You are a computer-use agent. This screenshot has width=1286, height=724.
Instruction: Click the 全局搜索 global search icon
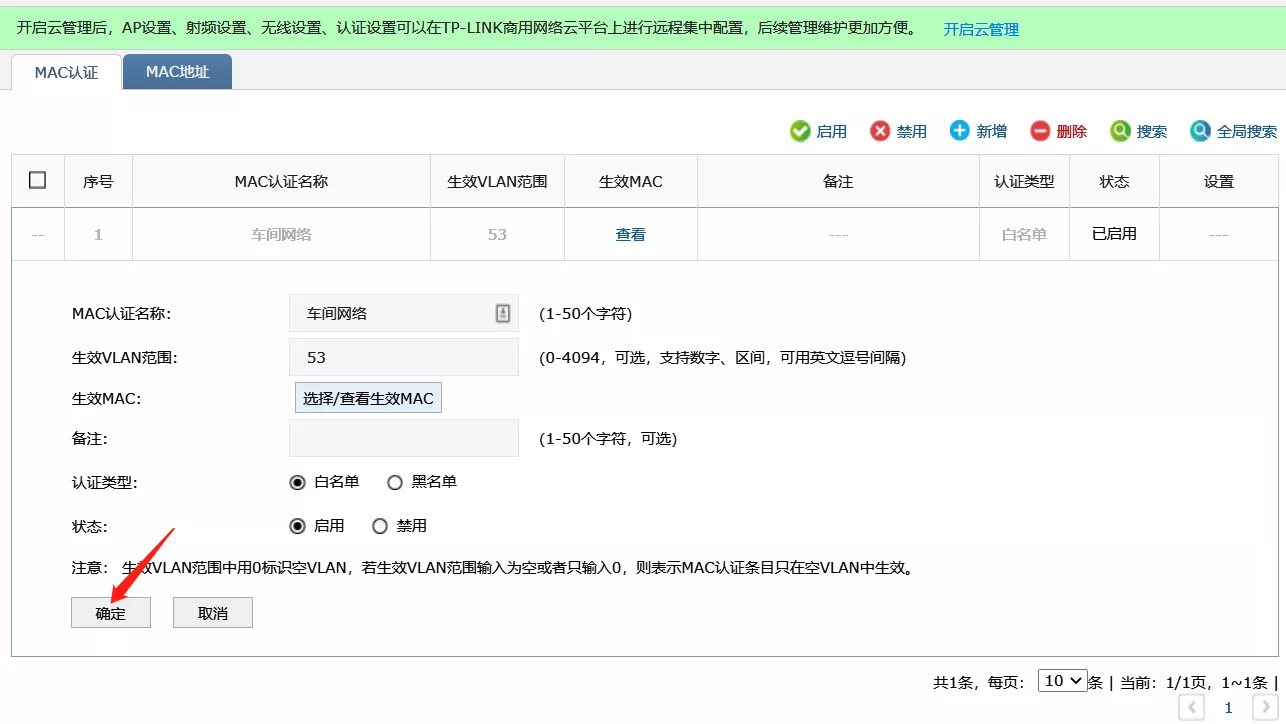(x=1200, y=131)
